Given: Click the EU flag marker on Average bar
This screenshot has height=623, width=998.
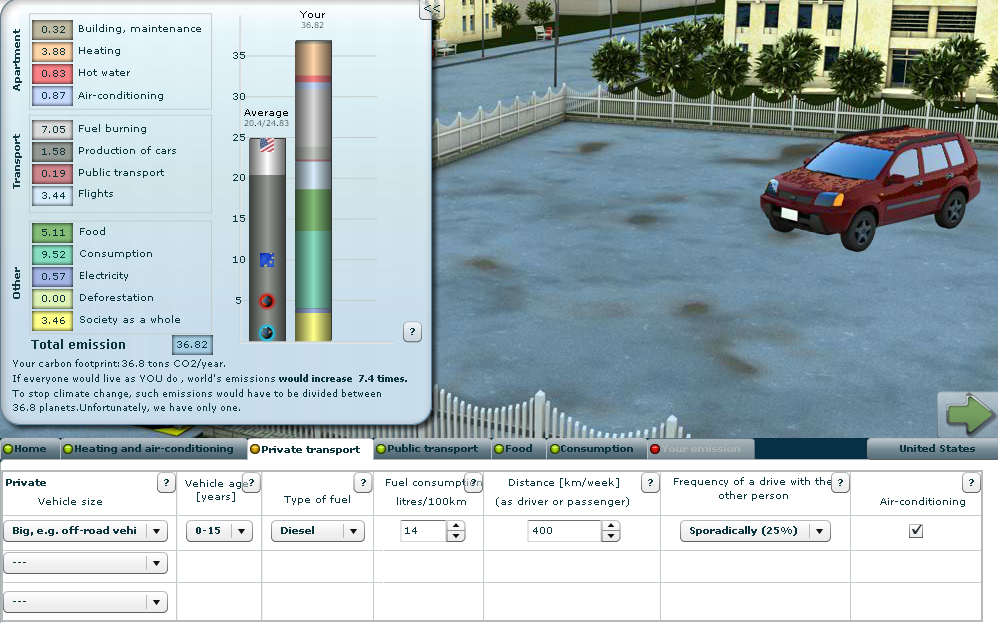Looking at the screenshot, I should click(267, 260).
